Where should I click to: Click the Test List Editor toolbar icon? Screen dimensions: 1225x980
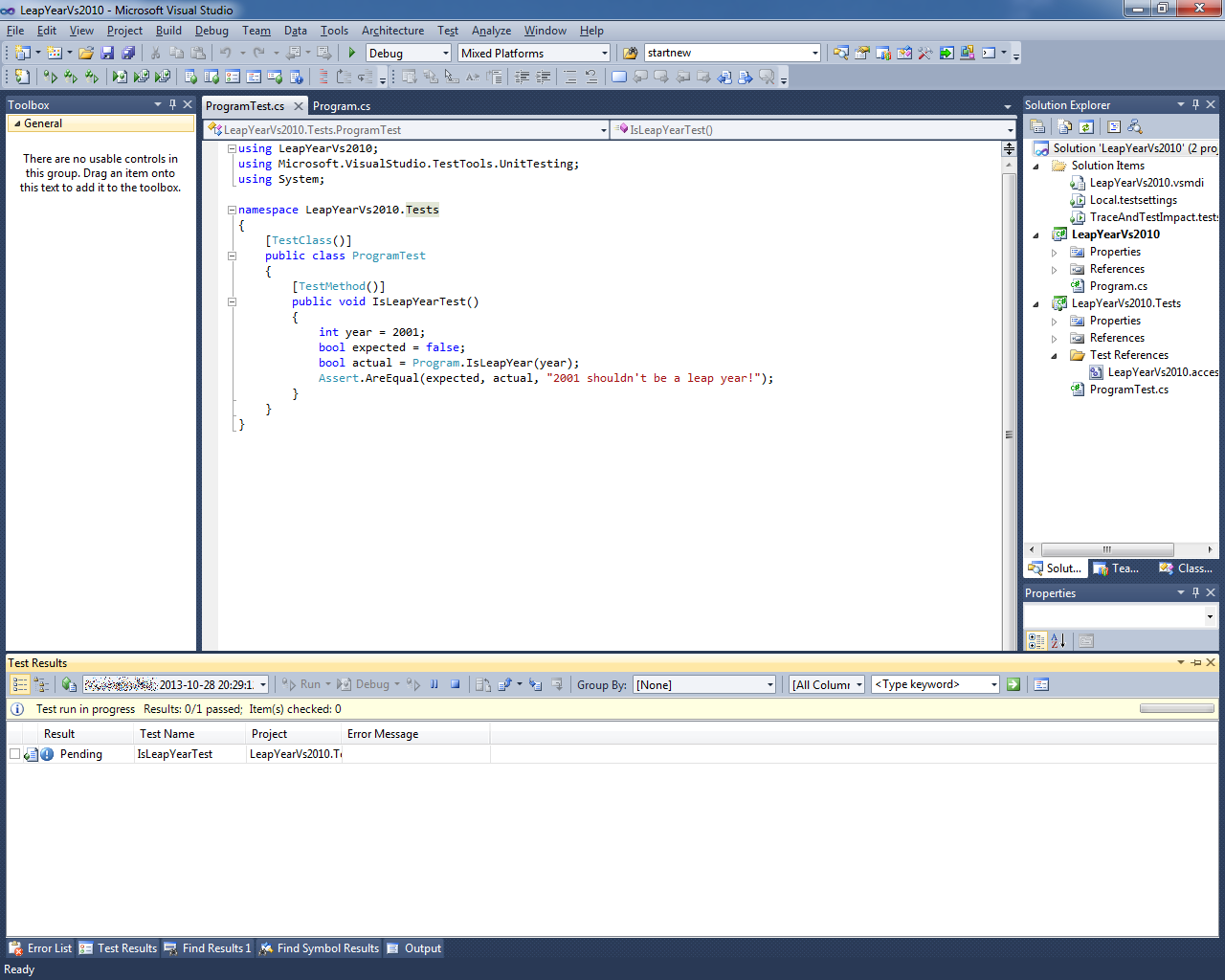(212, 77)
